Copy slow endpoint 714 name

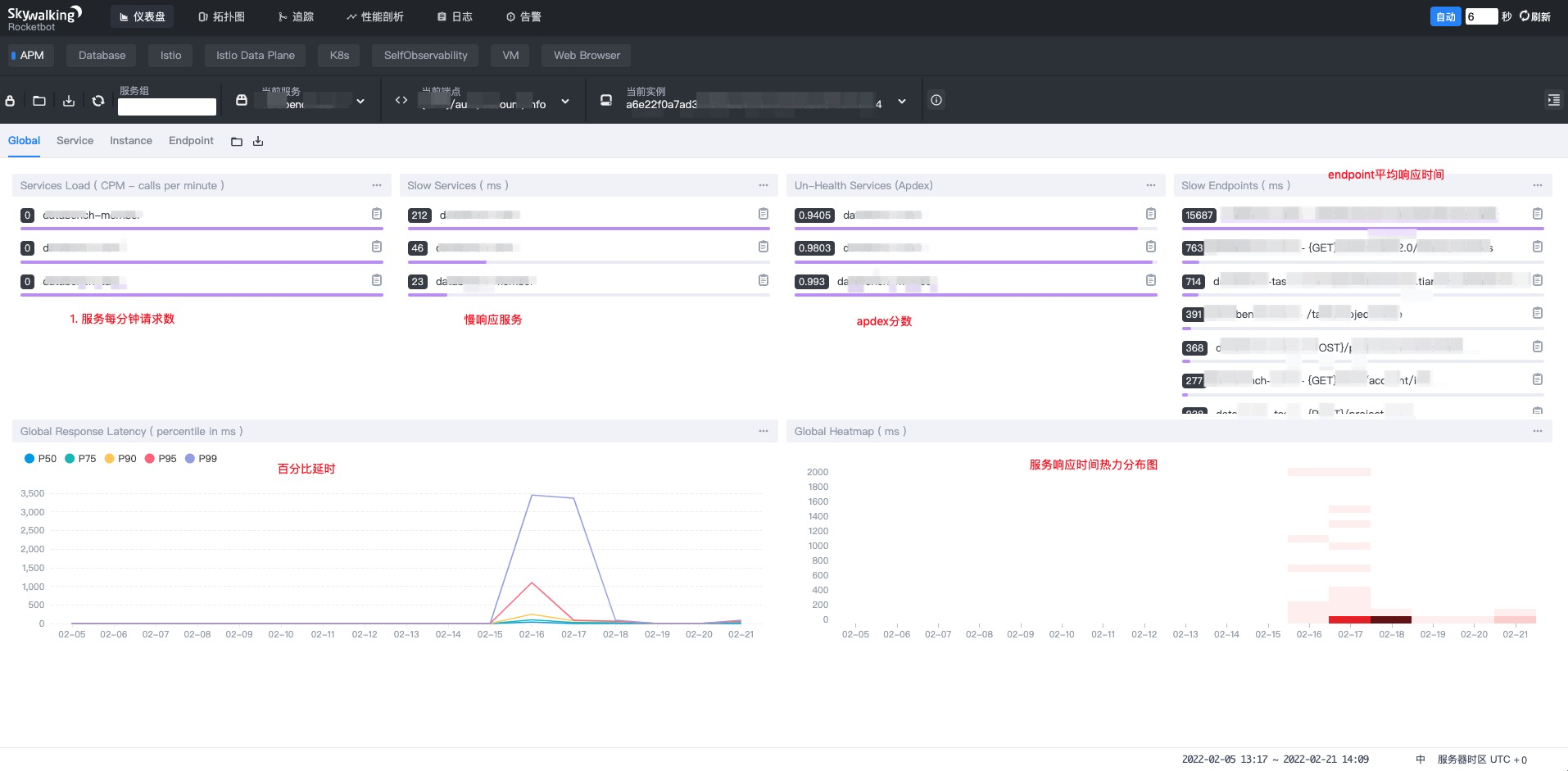[x=1538, y=280]
